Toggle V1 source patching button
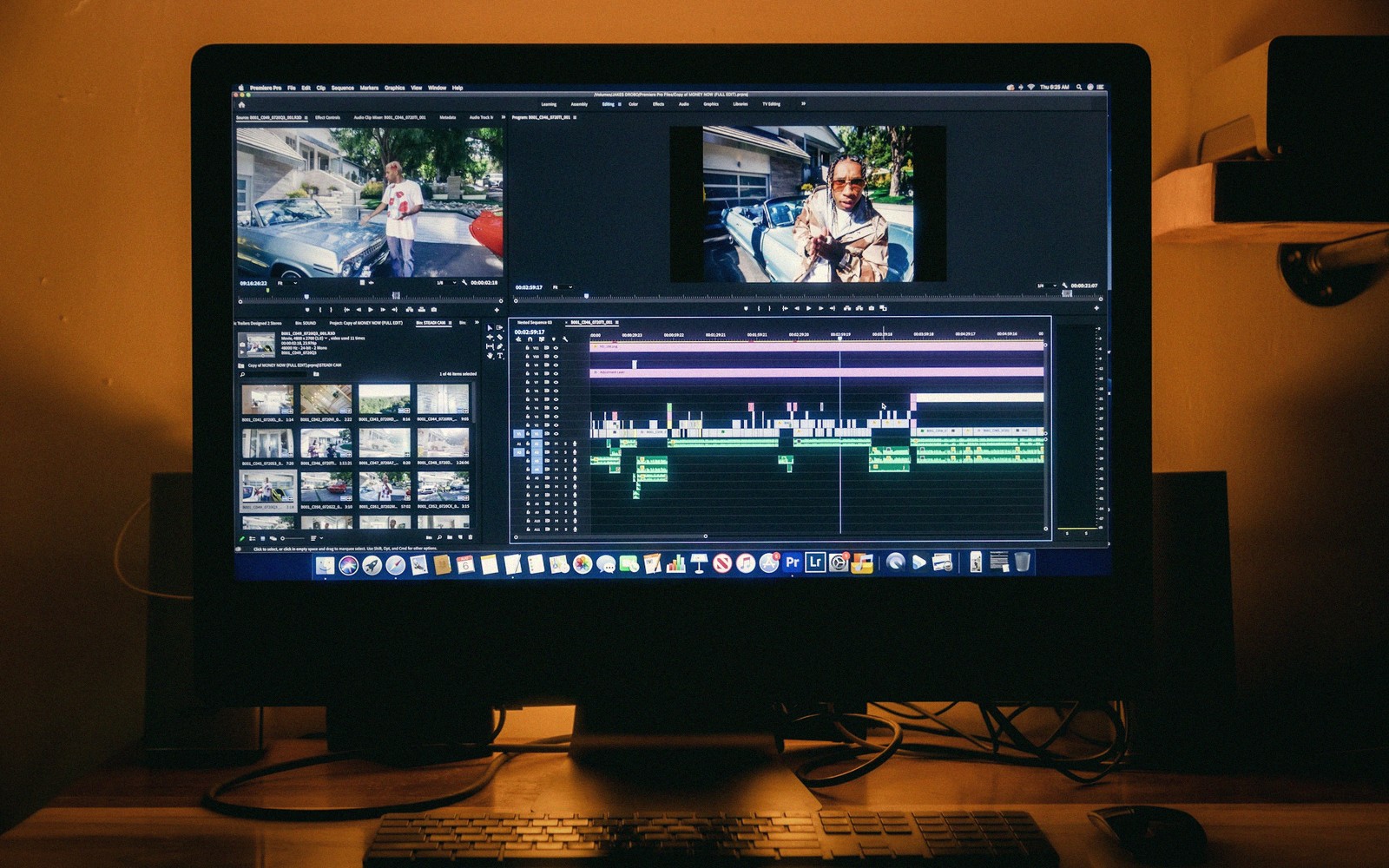The image size is (1389, 868). pos(519,434)
